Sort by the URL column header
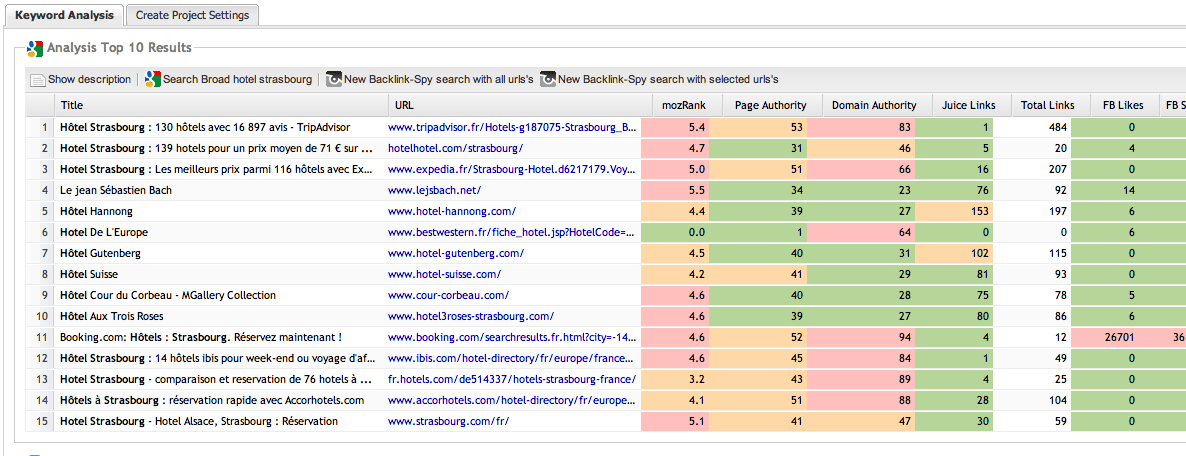 pyautogui.click(x=520, y=105)
